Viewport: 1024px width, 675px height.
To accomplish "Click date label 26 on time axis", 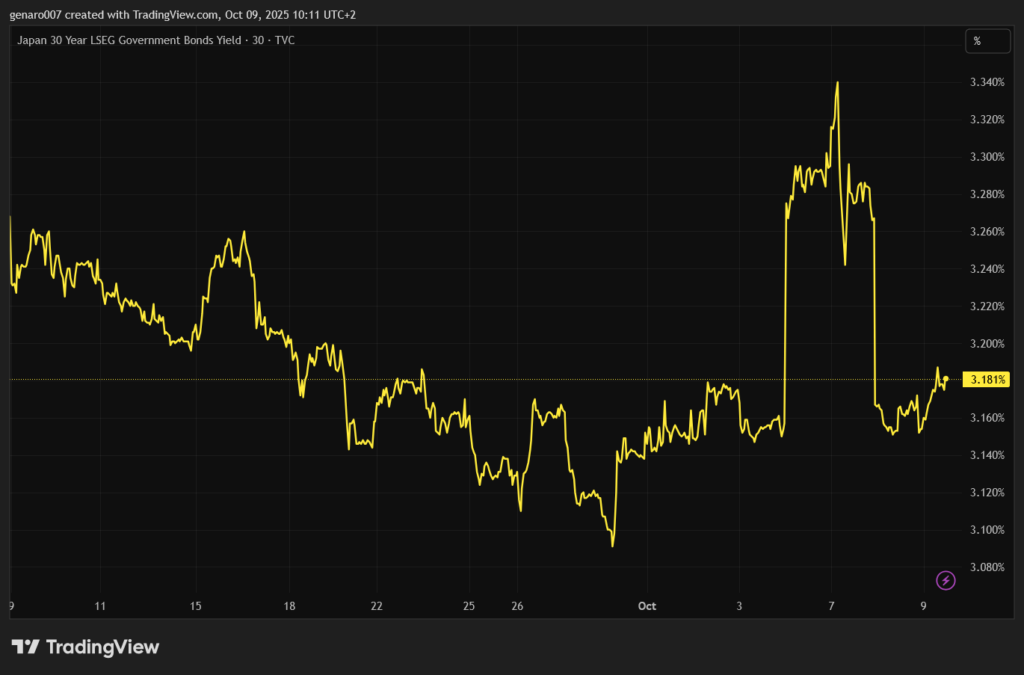I will coord(517,606).
